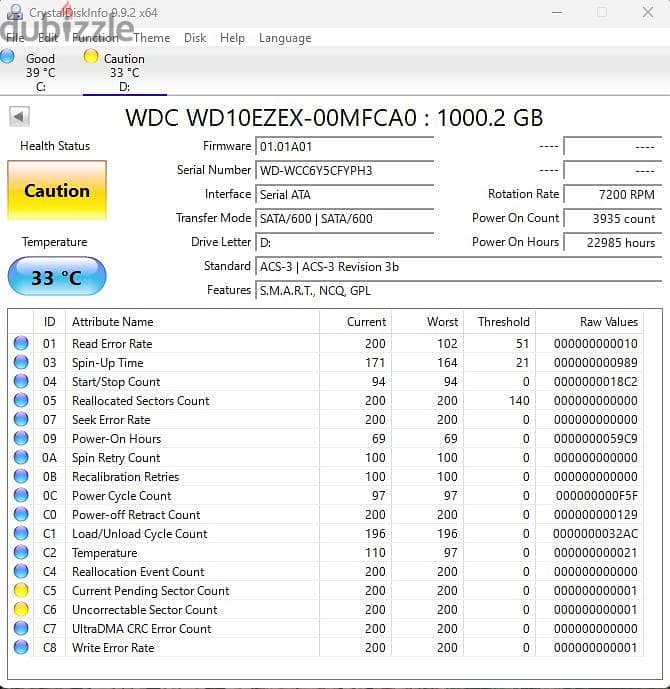This screenshot has width=670, height=689.
Task: Maximize the CrystalDiskInfo window
Action: (602, 12)
